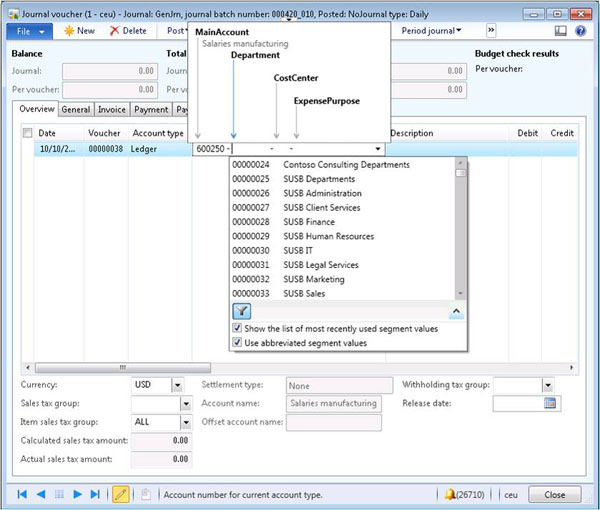Uncheck Use abbreviated segment values
This screenshot has height=510, width=600.
237,343
